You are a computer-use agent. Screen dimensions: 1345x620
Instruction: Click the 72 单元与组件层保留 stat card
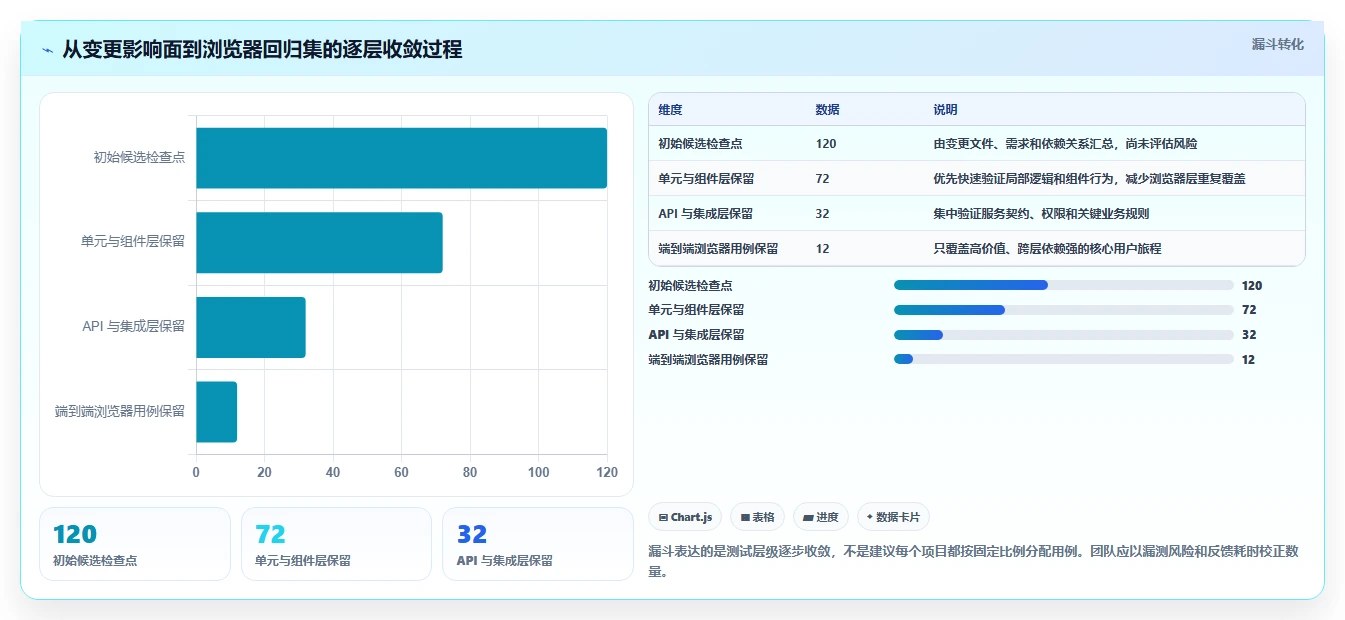click(336, 544)
